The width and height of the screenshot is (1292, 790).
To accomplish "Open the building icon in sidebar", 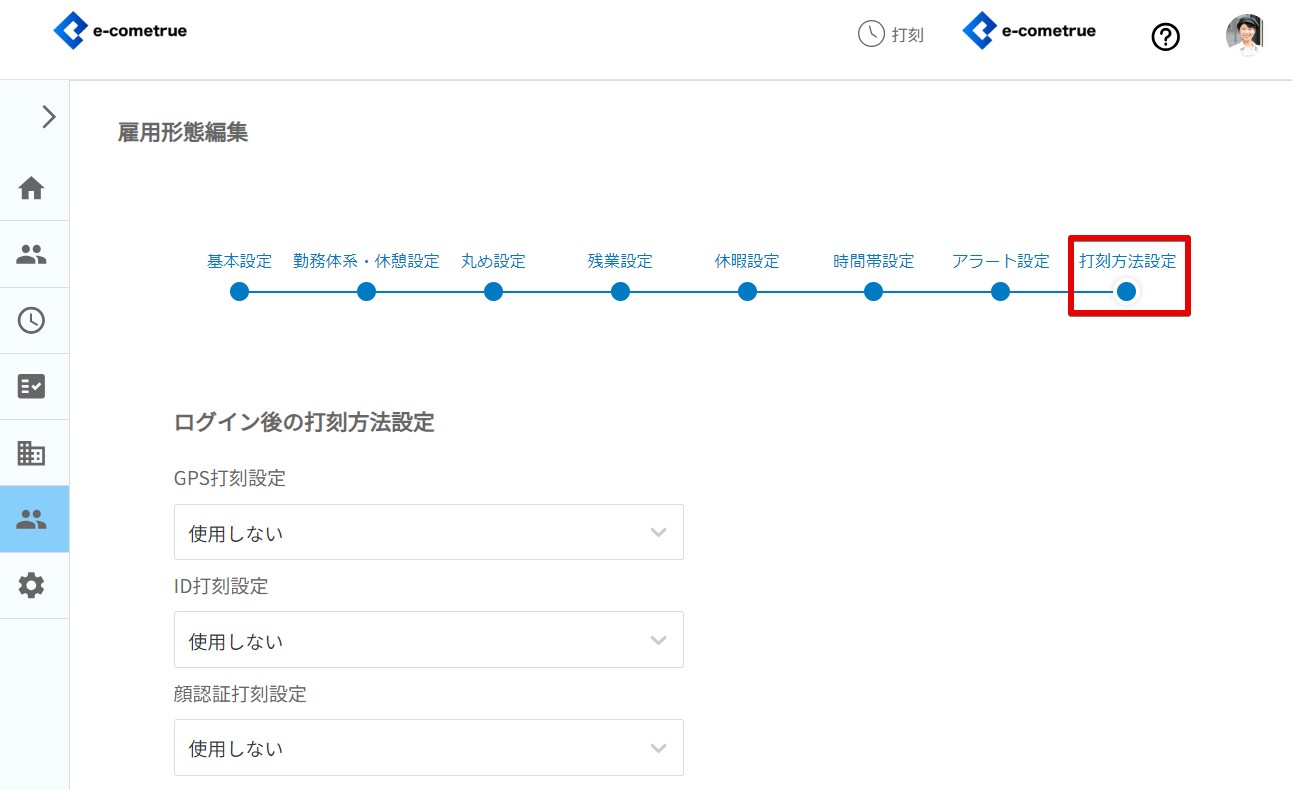I will [x=32, y=453].
